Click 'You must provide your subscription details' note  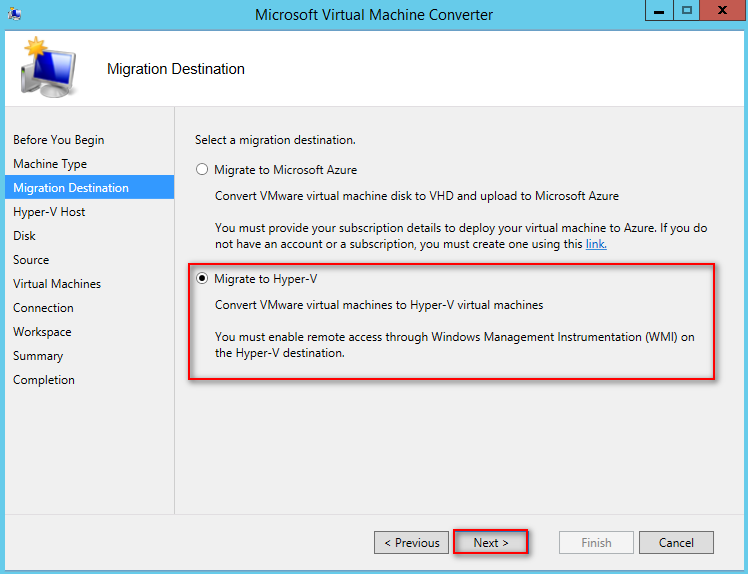[461, 236]
